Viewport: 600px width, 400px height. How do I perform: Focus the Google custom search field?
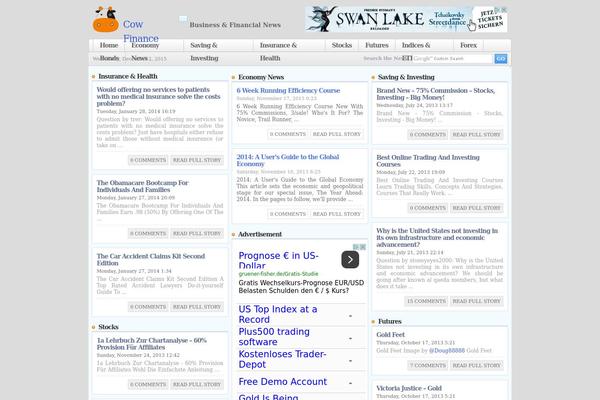point(462,59)
